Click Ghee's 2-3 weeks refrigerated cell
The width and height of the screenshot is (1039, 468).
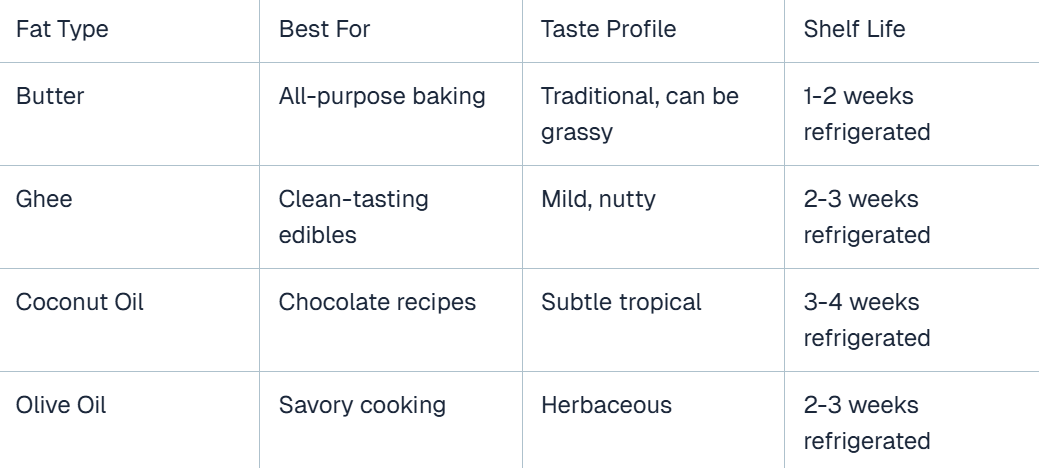[x=912, y=217]
